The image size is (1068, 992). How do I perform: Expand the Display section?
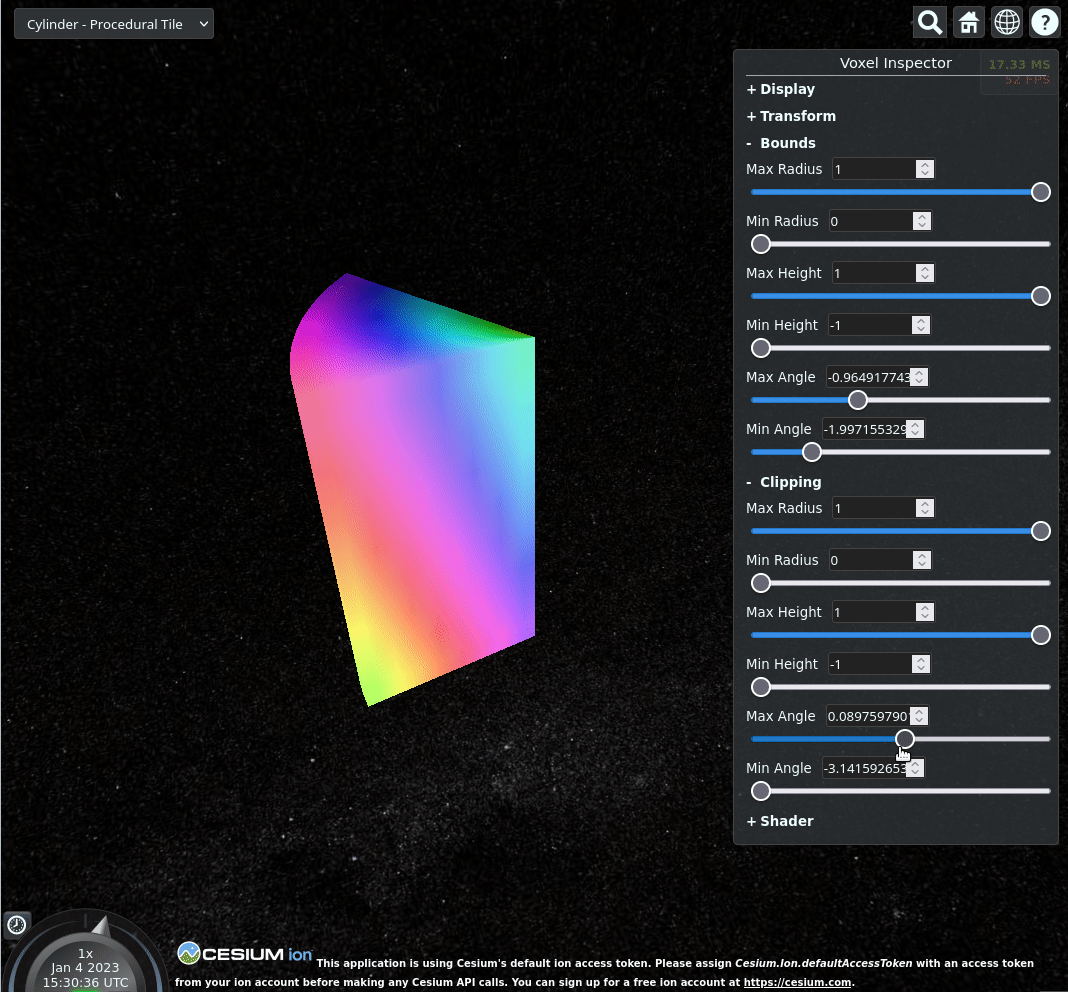click(781, 89)
